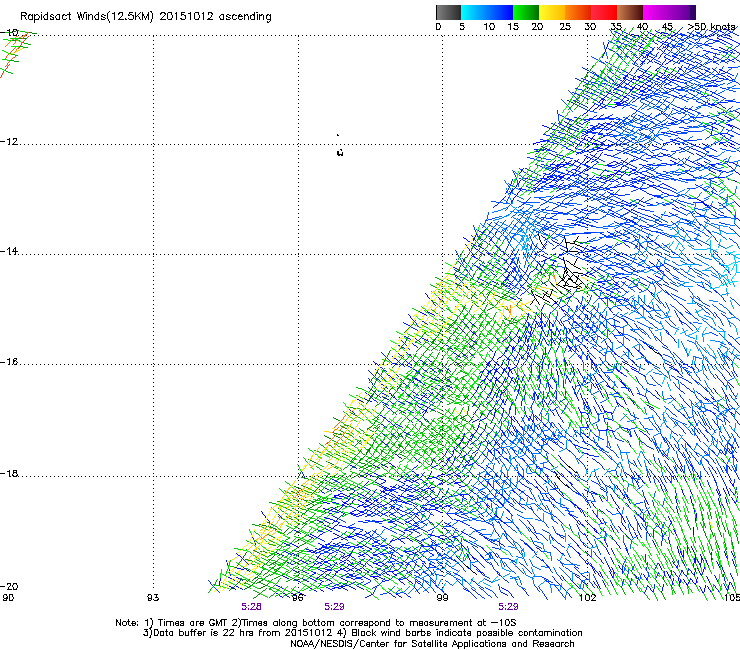The width and height of the screenshot is (740, 650).
Task: Click the 96 longitude axis label
Action: (297, 598)
